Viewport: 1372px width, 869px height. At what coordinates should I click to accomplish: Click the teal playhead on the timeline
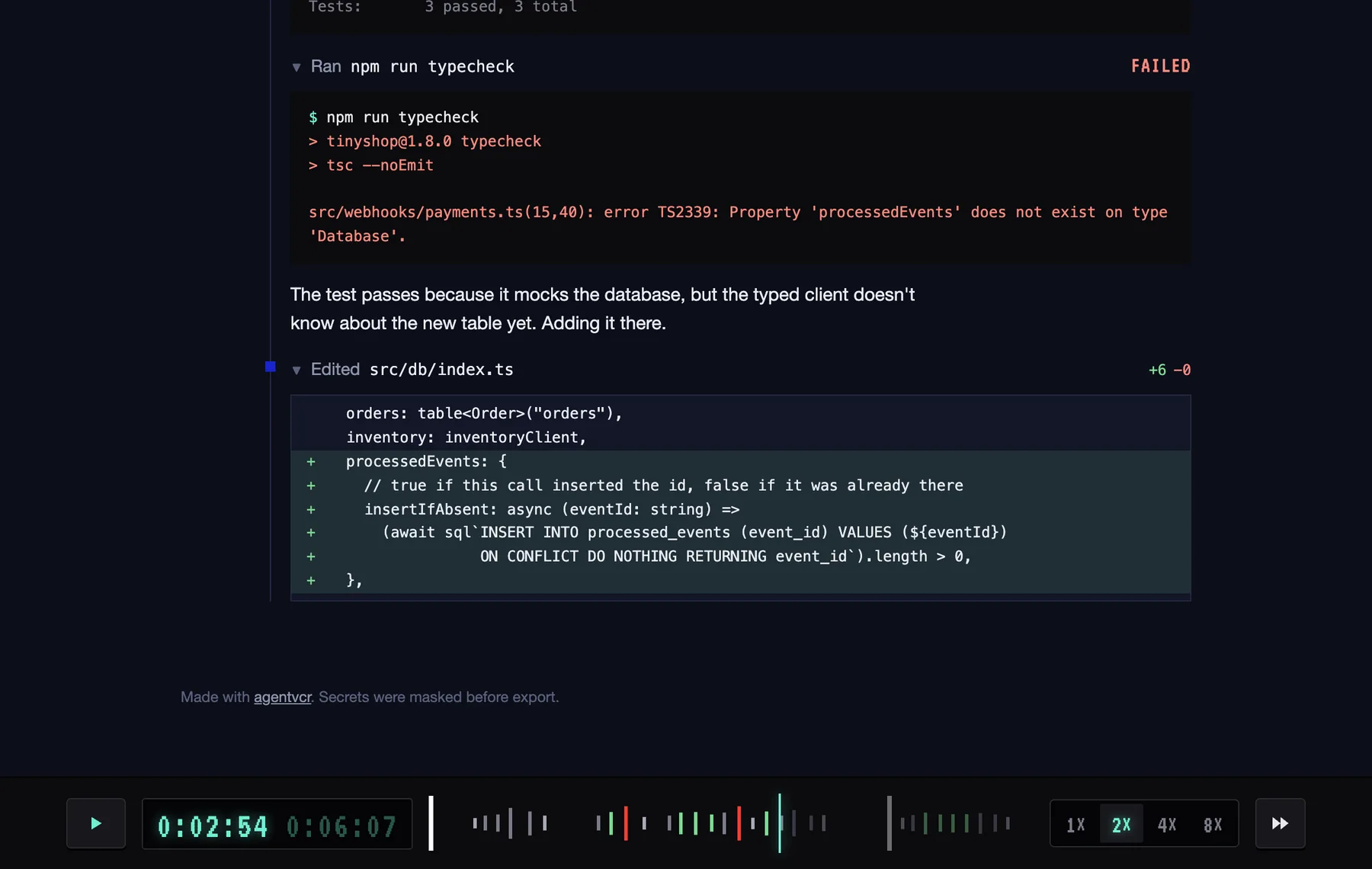[780, 823]
